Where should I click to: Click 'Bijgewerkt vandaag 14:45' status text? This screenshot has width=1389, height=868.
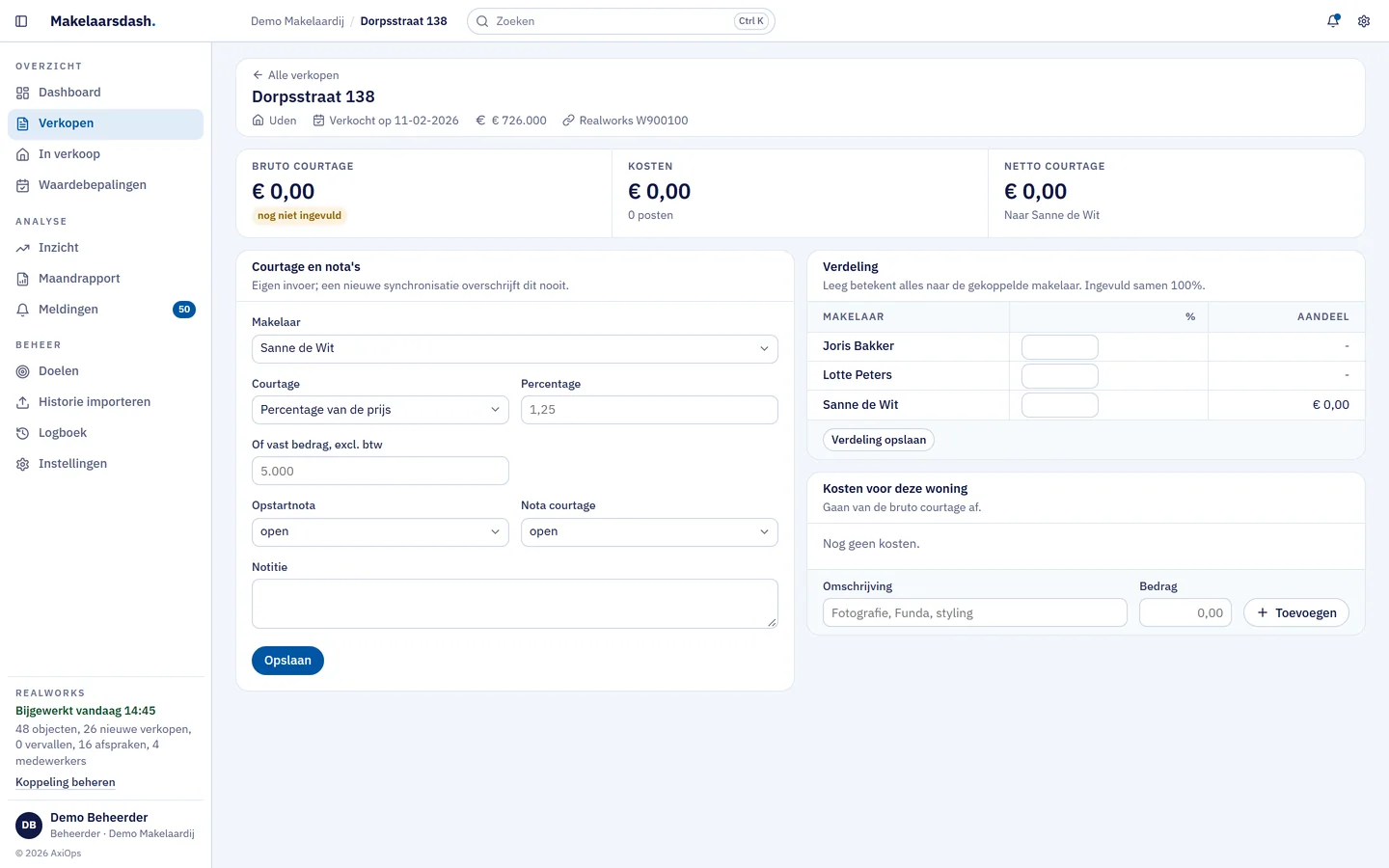point(86,711)
